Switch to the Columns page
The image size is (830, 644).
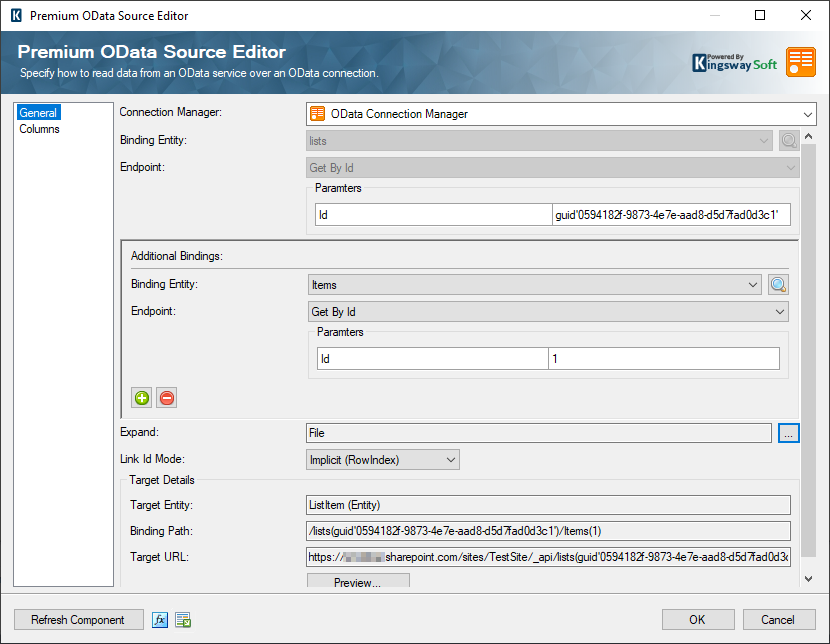click(40, 129)
